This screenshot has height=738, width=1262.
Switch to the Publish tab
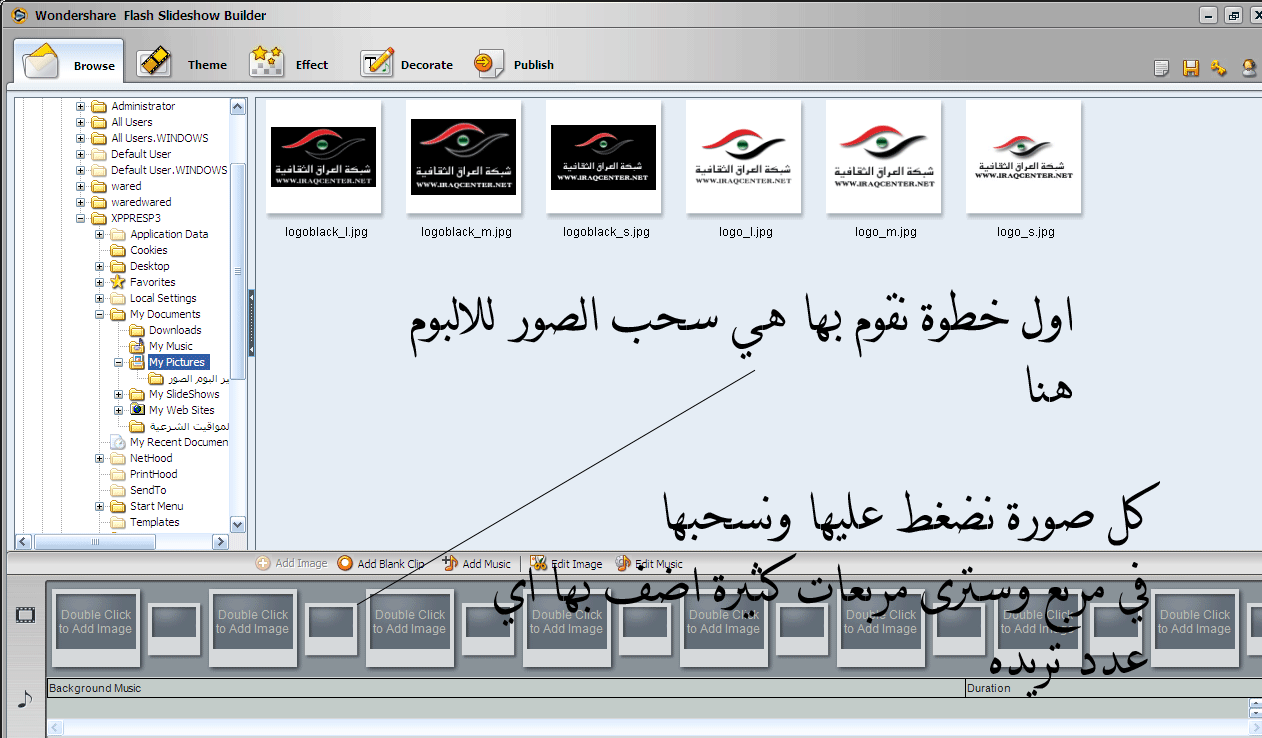pos(514,65)
